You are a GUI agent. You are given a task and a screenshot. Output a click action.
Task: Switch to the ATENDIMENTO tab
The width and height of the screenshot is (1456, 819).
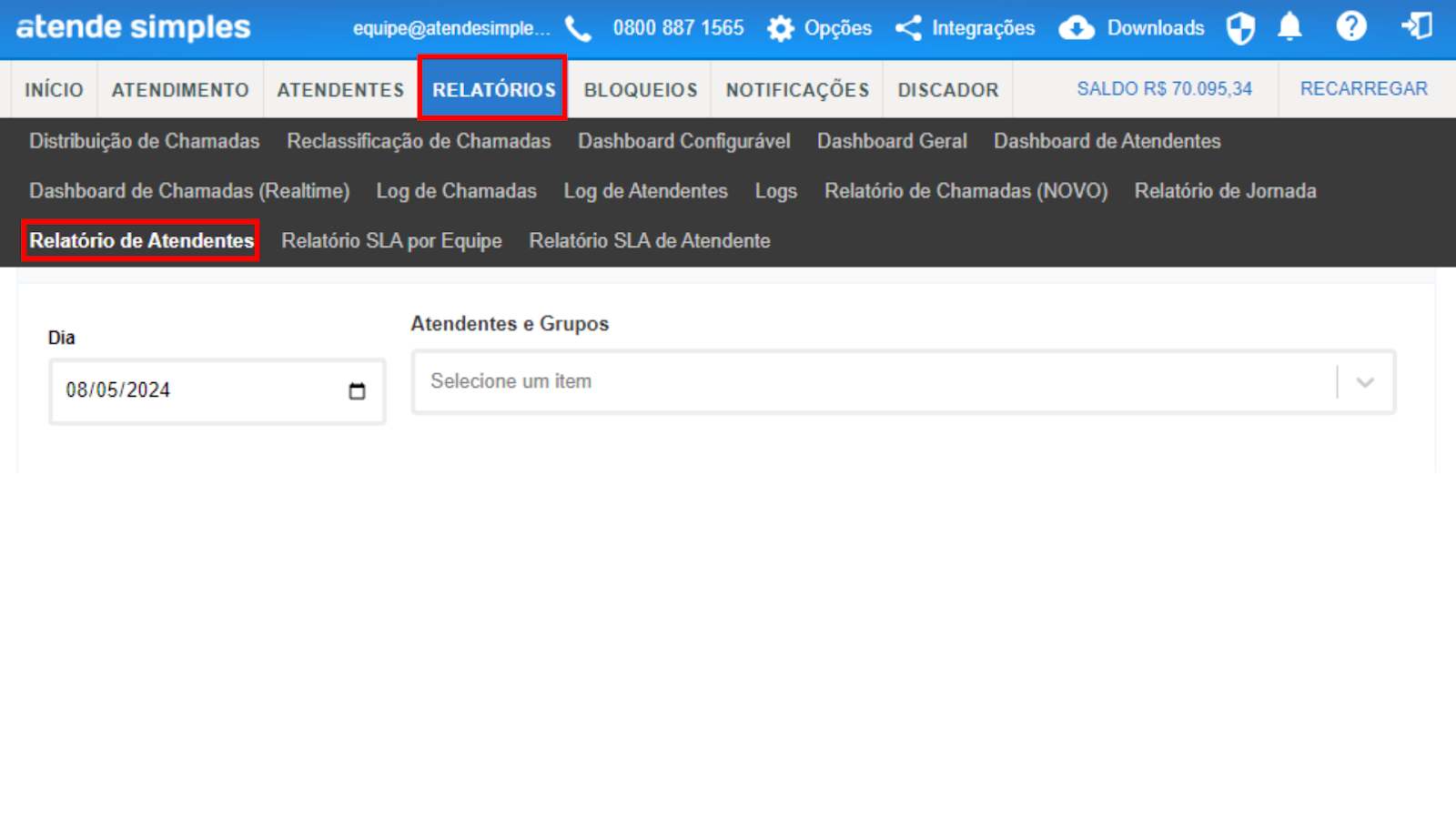(x=180, y=90)
